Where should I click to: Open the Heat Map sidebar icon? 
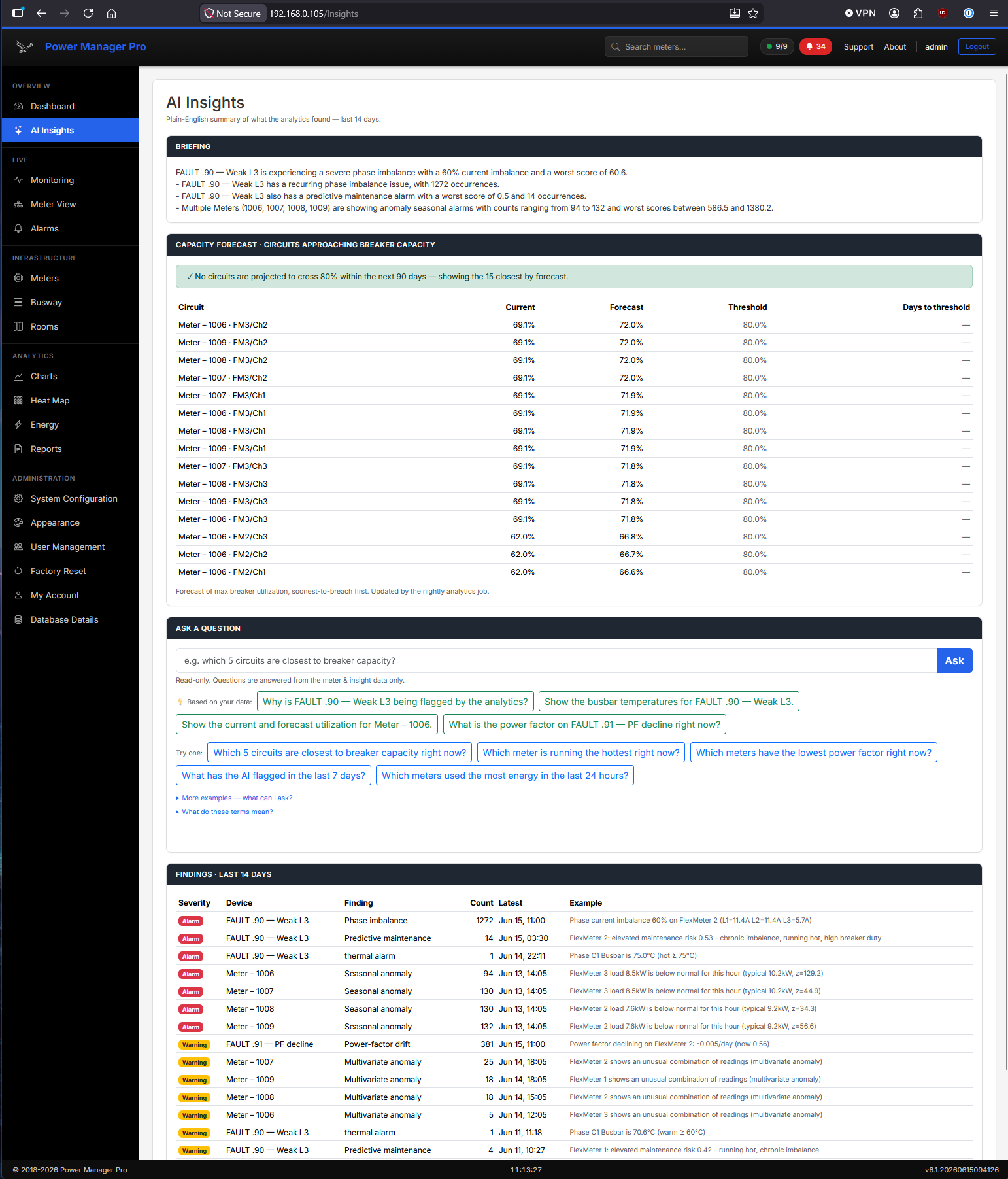(x=18, y=400)
